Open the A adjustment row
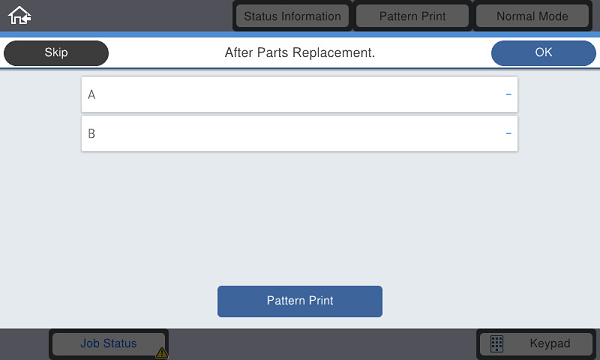 tap(300, 94)
